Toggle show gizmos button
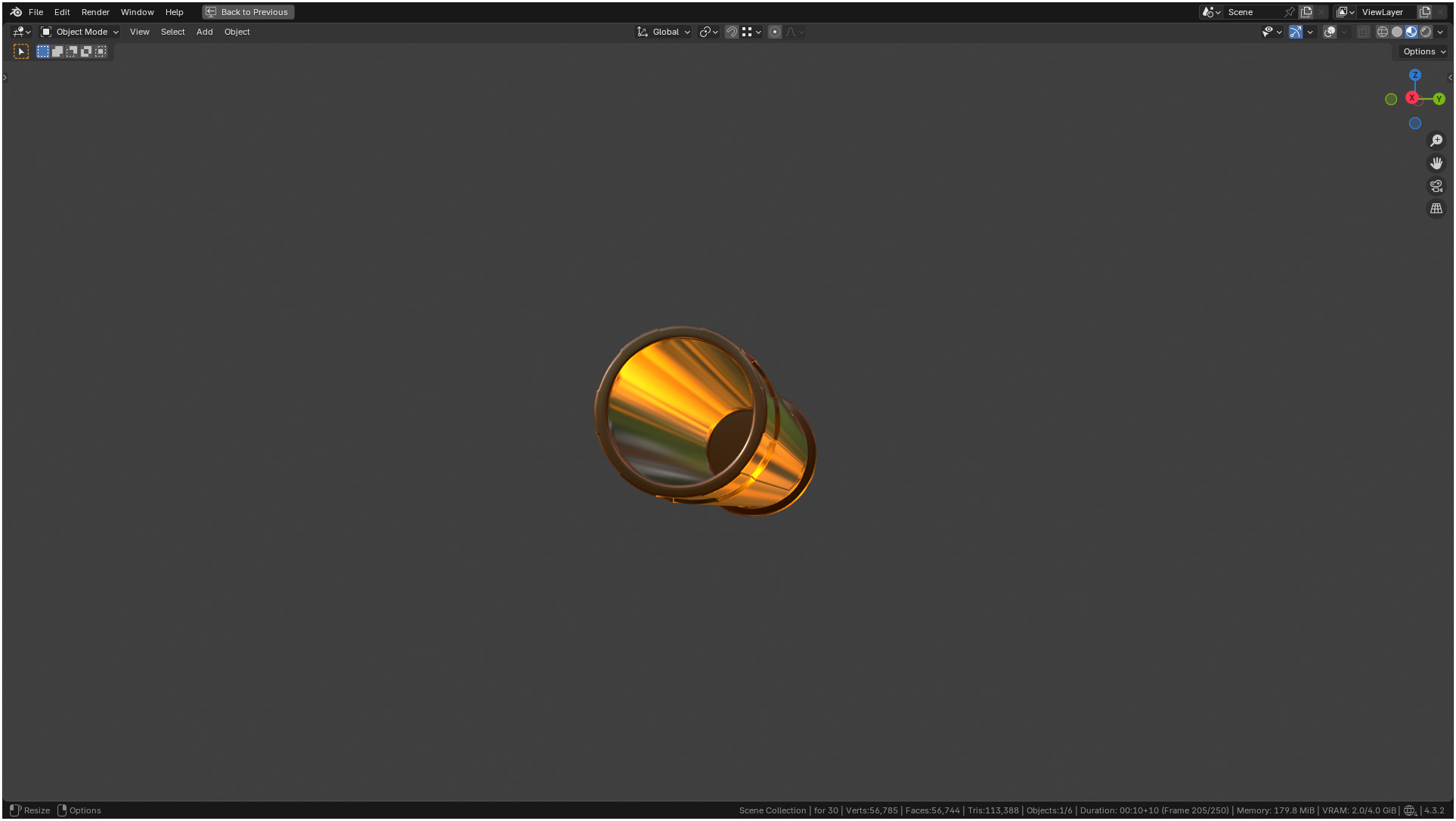 1296,32
